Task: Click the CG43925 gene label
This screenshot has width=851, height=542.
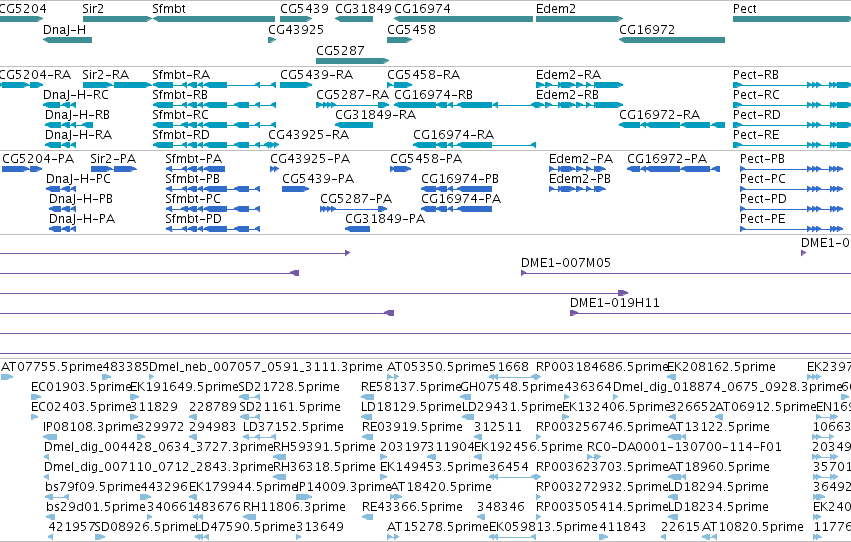Action: [296, 29]
